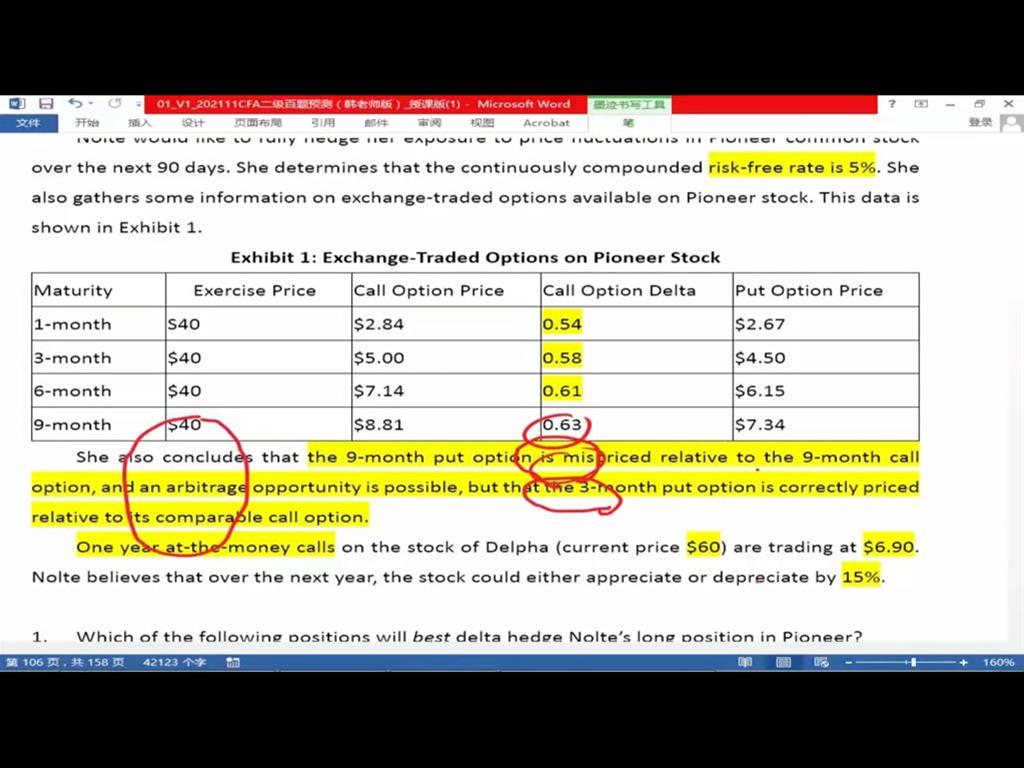Switch to the 引用 (References) tab
1024x768 pixels.
click(323, 123)
